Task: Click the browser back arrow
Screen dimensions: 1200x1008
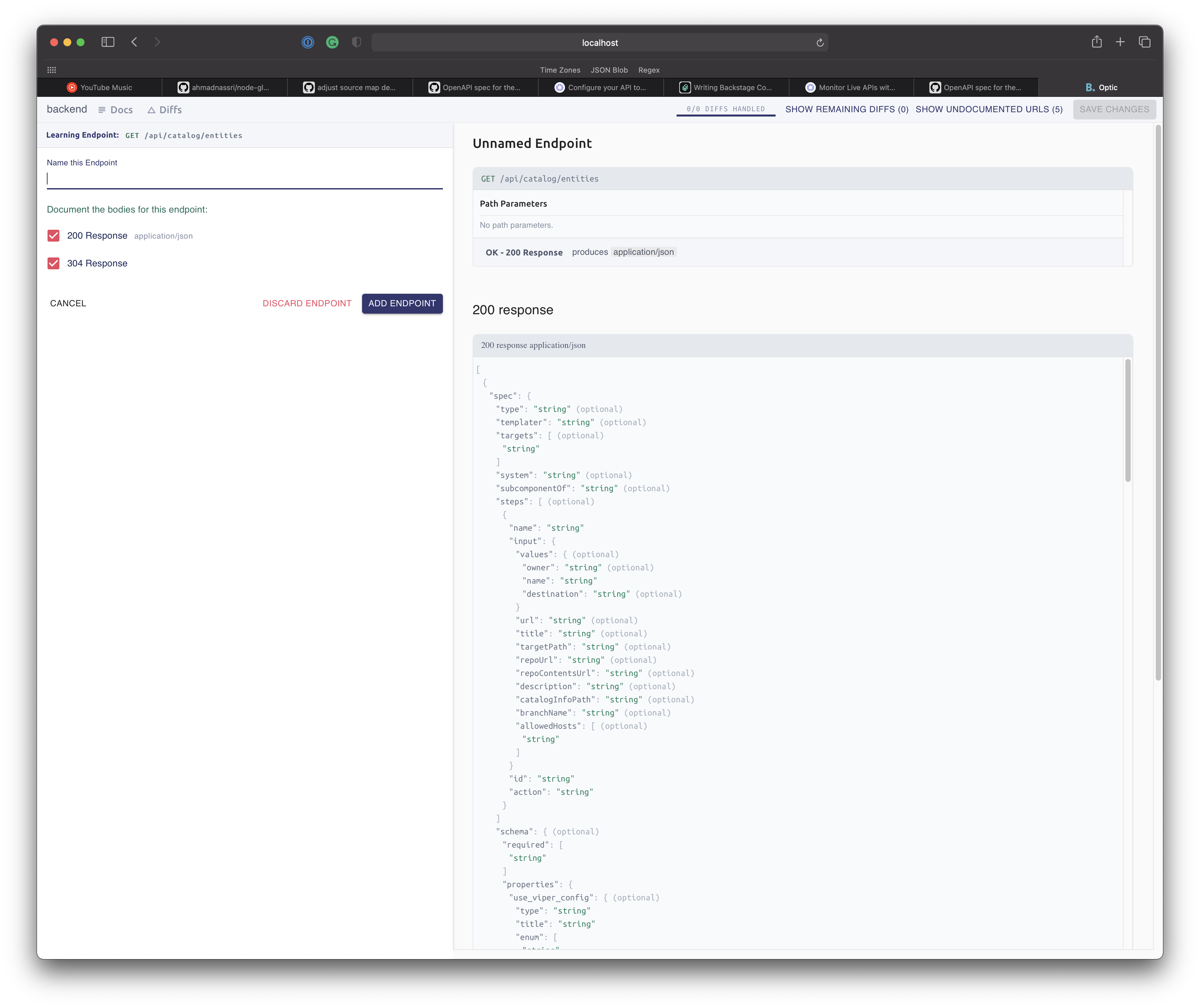Action: (134, 42)
